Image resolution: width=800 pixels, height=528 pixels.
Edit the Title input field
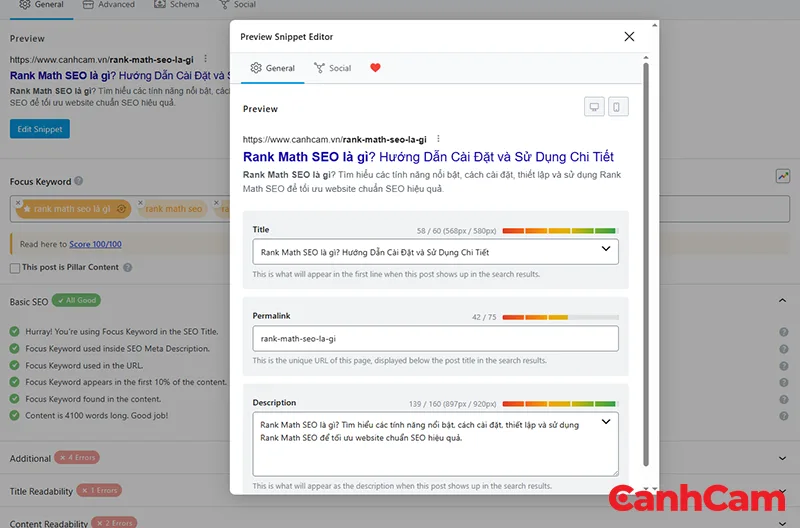pyautogui.click(x=435, y=252)
